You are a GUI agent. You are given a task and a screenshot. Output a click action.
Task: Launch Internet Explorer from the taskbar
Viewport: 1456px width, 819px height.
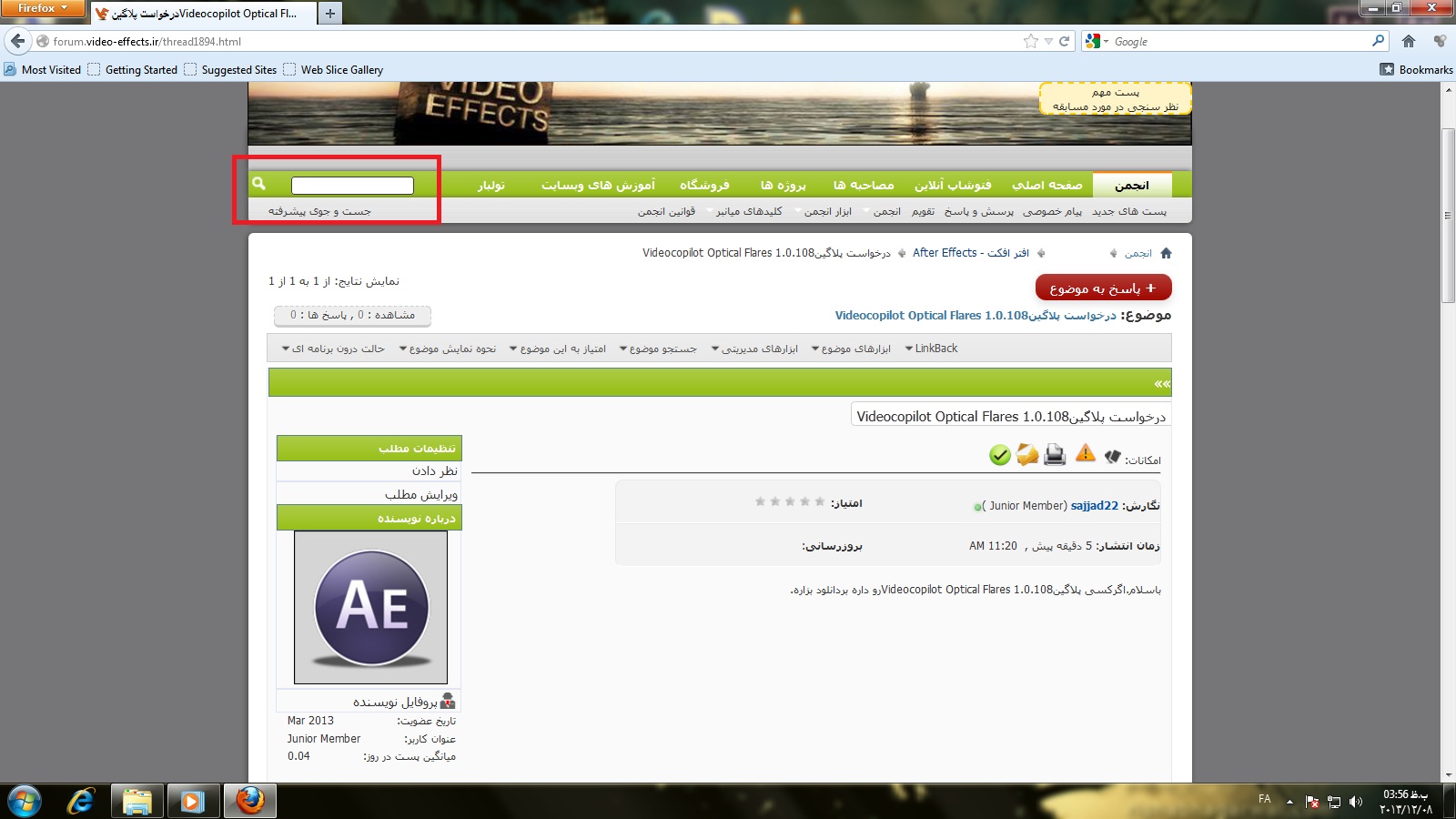[x=81, y=801]
